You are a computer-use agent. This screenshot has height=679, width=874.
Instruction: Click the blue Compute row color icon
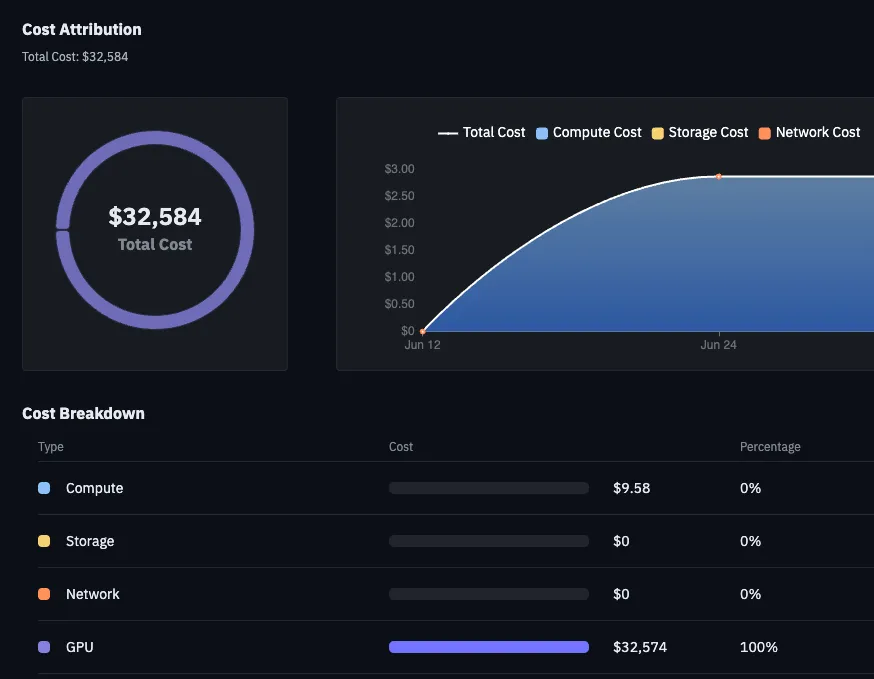point(44,488)
